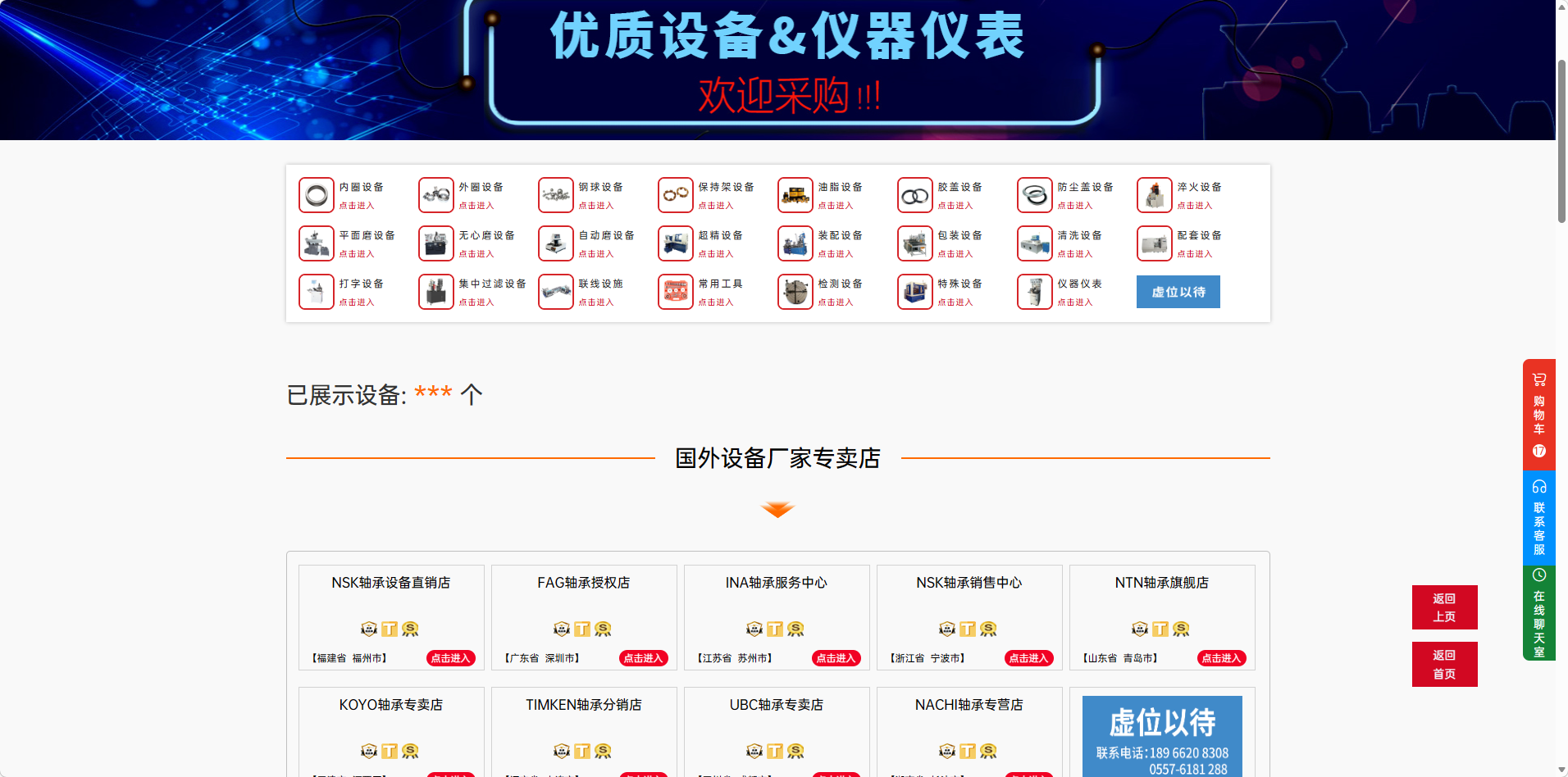
Task: Click 点击进入 for FAG轴承授权店
Action: [x=643, y=658]
